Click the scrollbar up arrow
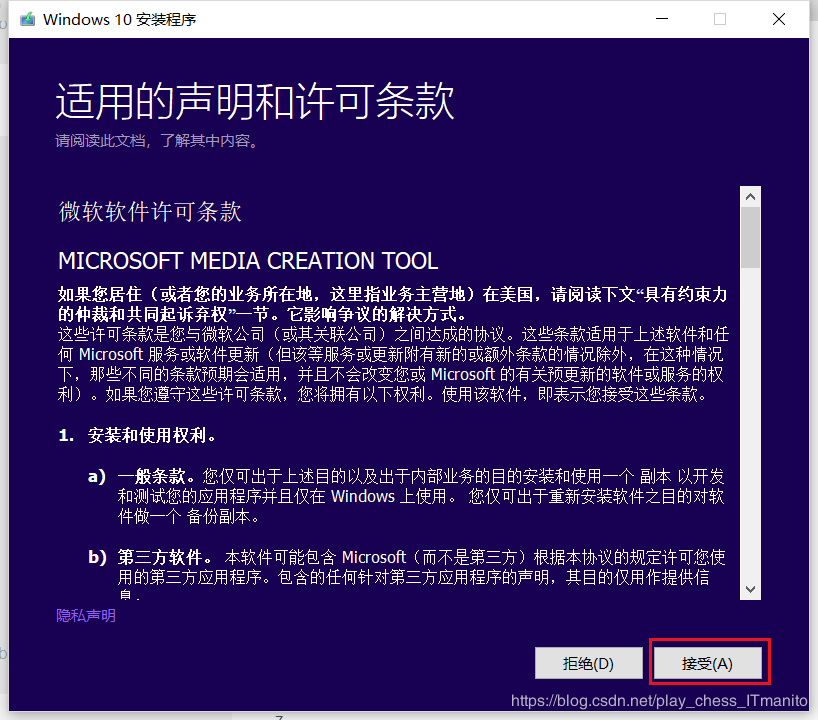Screen dimensions: 818x720 pyautogui.click(x=750, y=197)
